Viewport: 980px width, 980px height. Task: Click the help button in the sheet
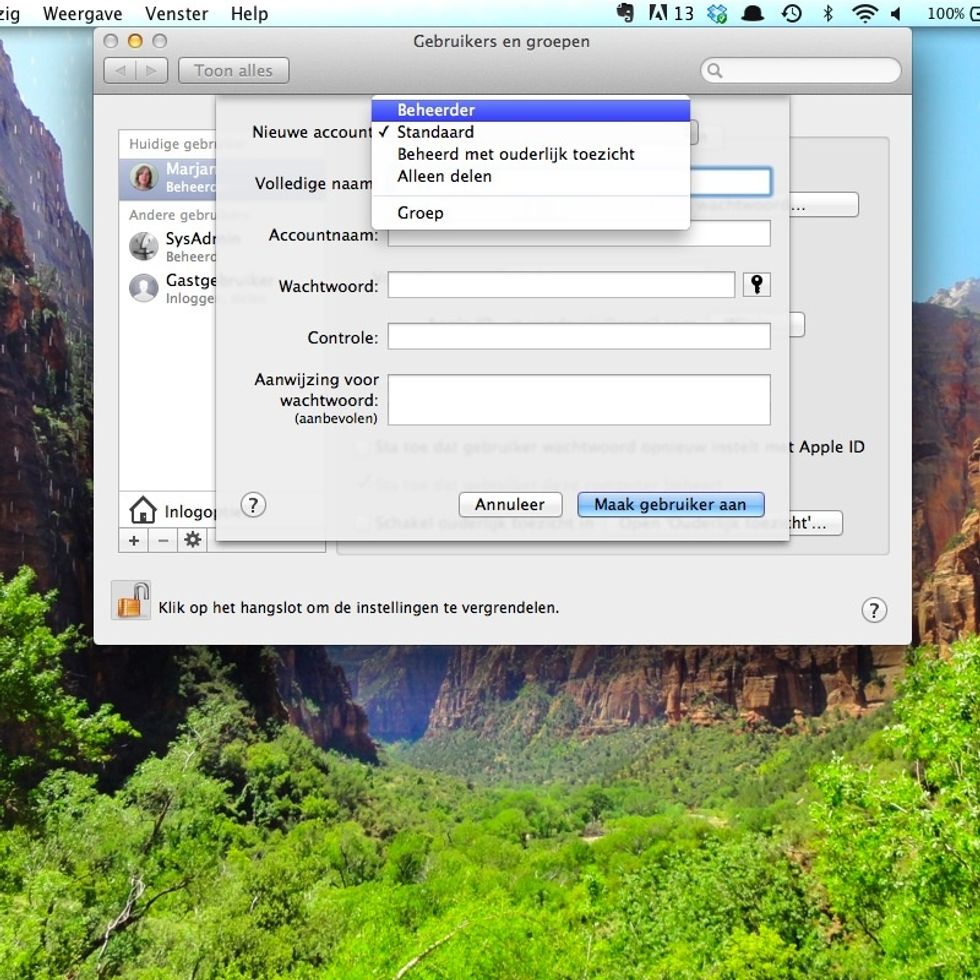click(253, 505)
